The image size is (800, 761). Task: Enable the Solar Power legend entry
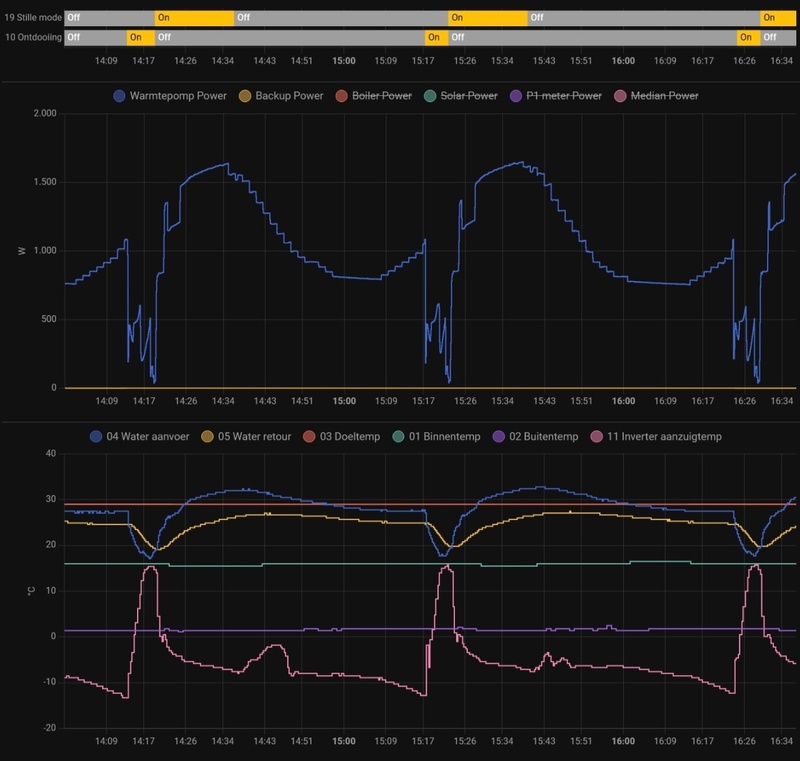click(x=461, y=96)
